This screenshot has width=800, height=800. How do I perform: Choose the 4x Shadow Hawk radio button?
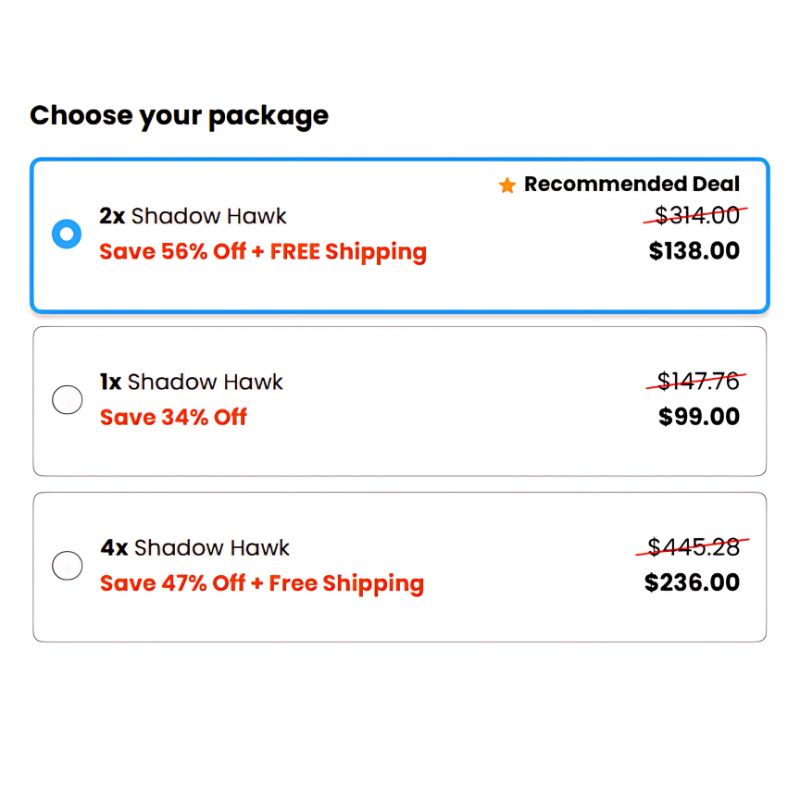67,566
